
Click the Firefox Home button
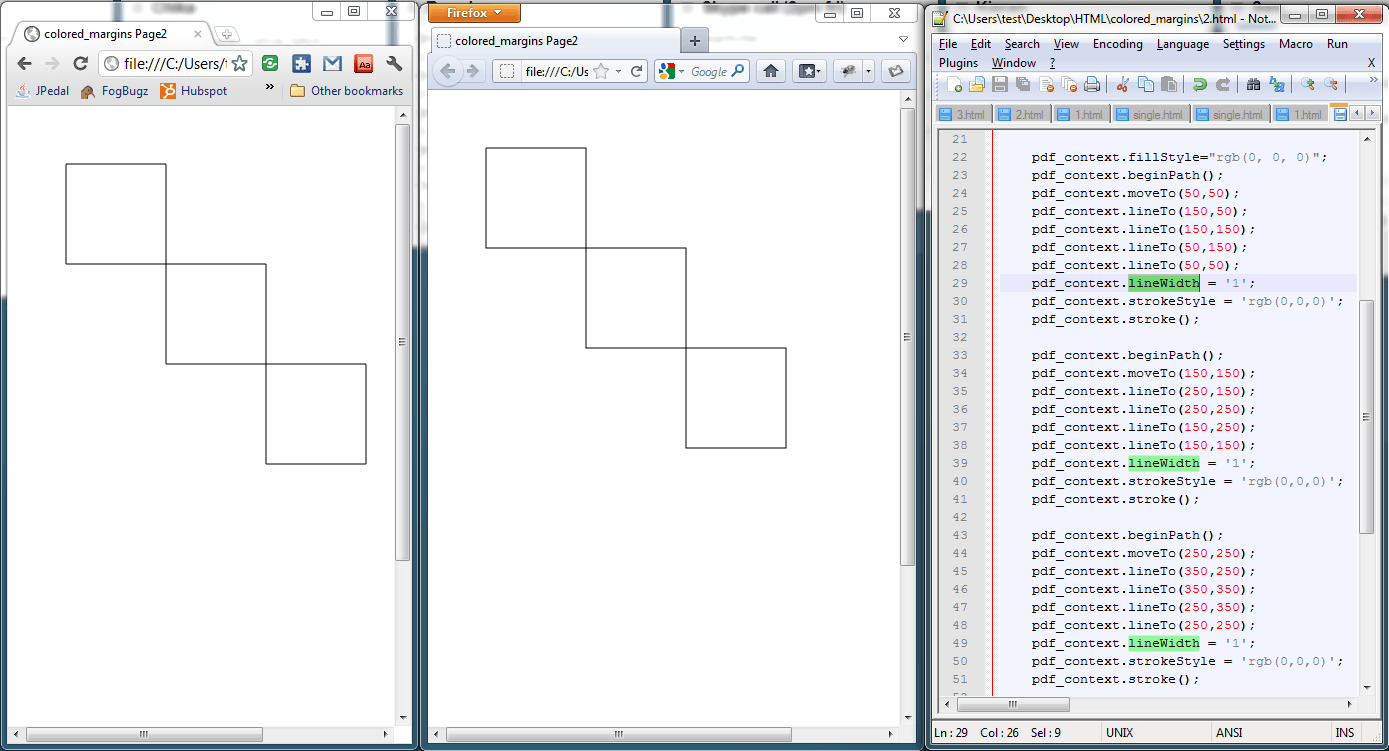(x=770, y=71)
